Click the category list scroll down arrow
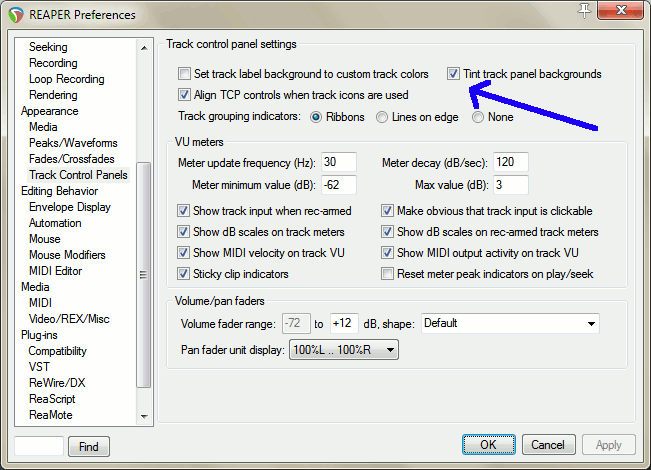Viewport: 651px width, 470px height. (x=144, y=416)
